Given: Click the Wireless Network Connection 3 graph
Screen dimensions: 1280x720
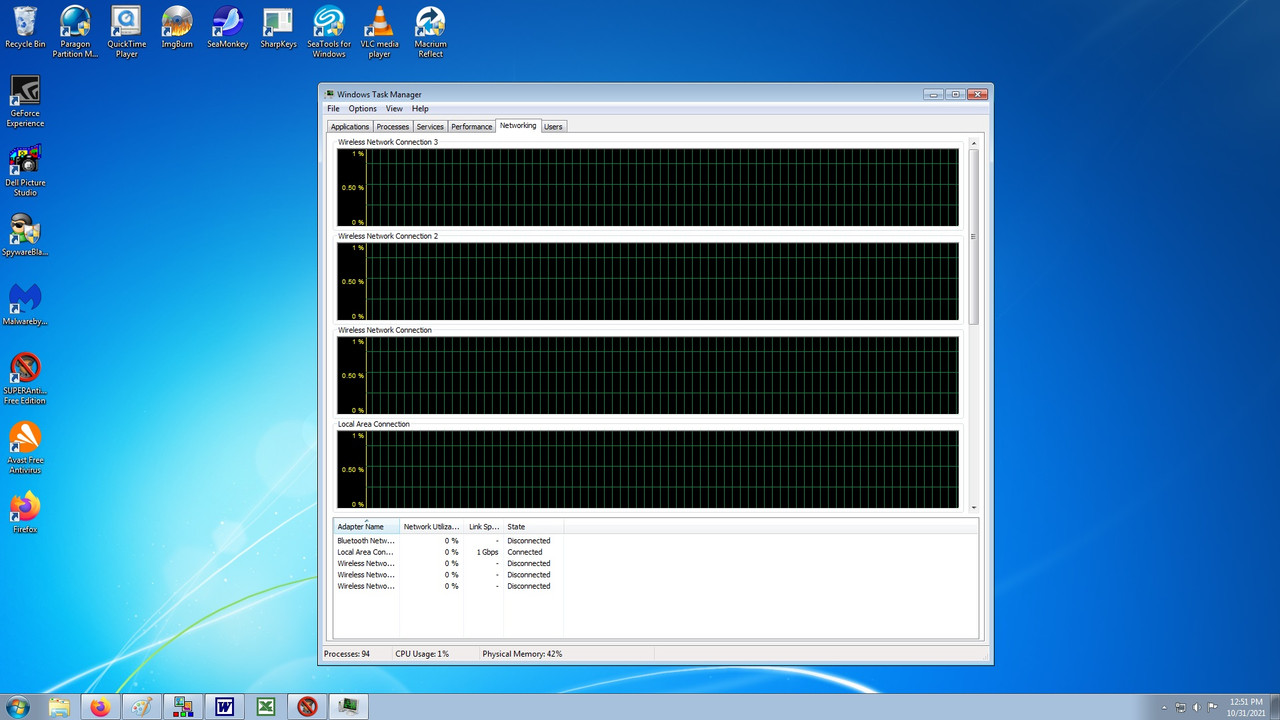Looking at the screenshot, I should click(647, 187).
